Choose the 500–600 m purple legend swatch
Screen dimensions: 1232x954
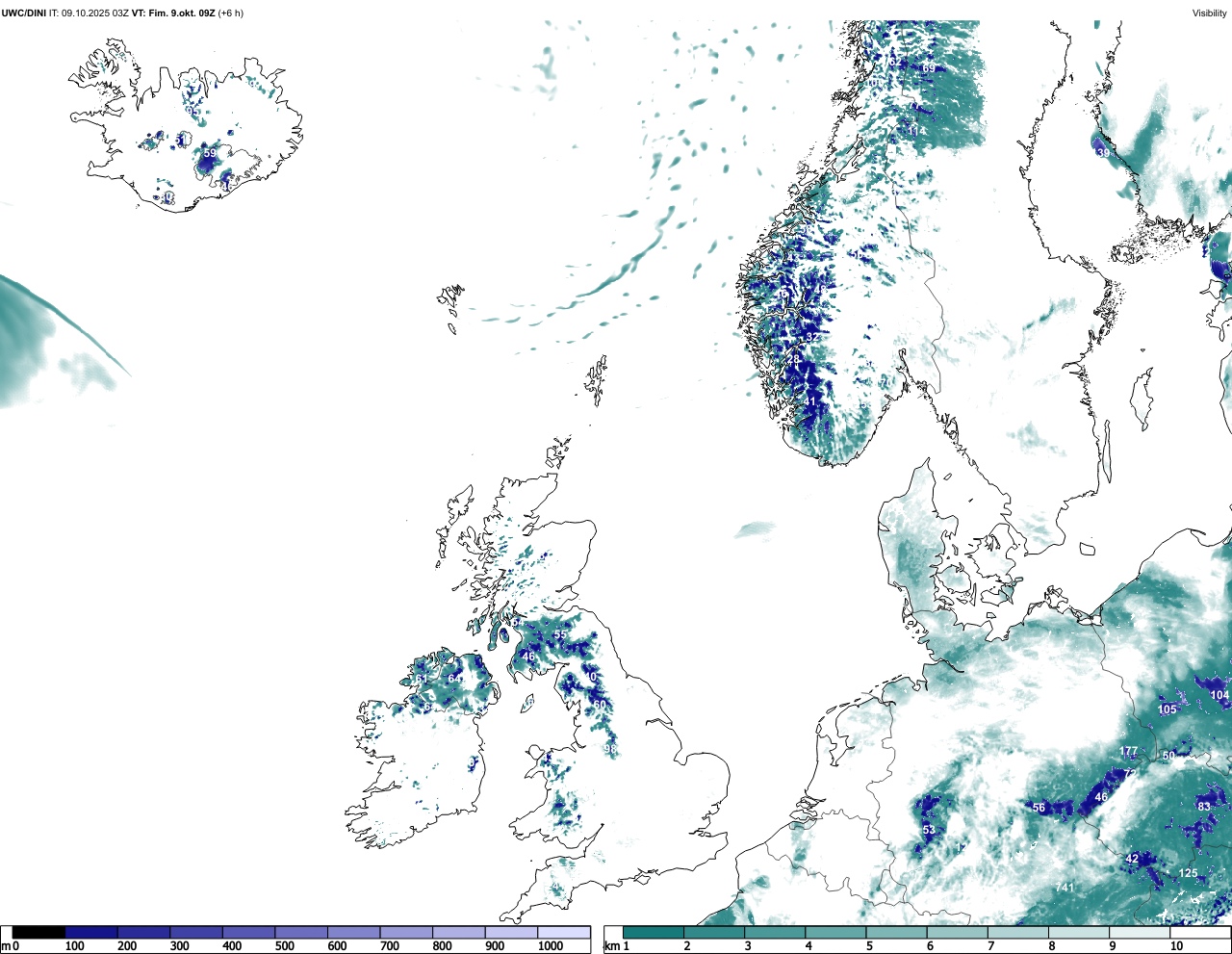point(301,932)
